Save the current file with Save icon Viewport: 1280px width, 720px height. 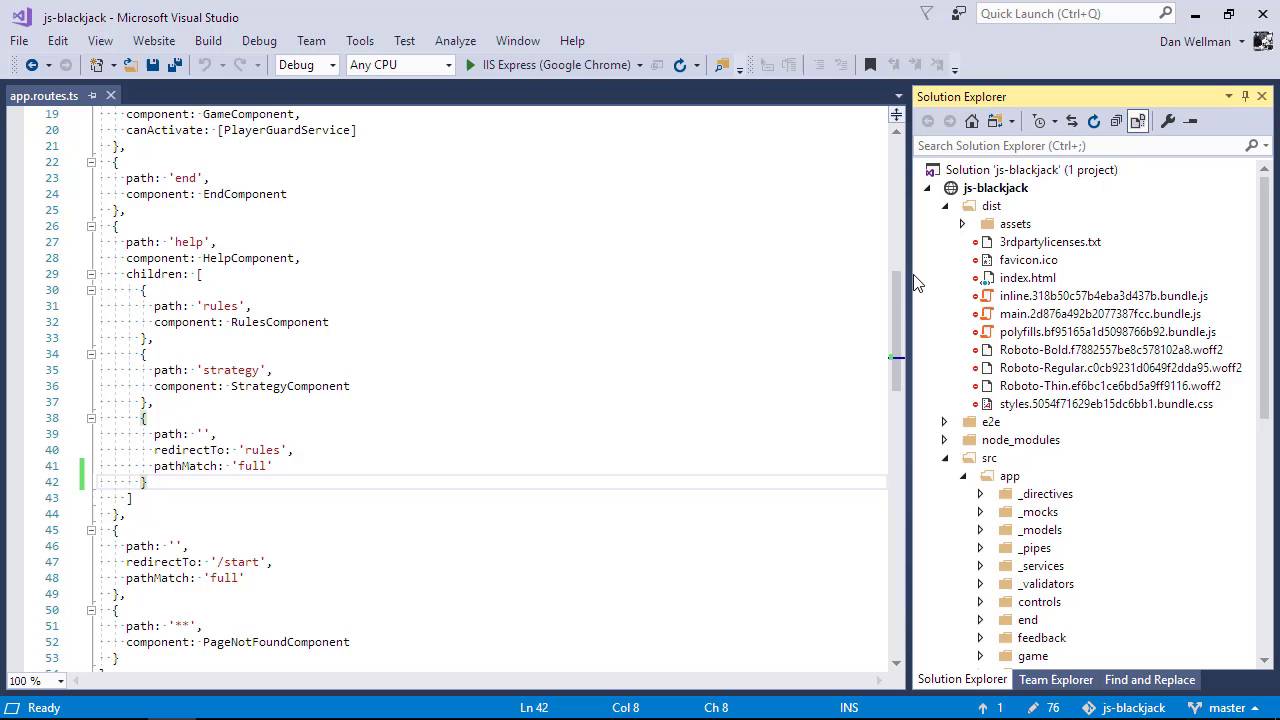point(153,65)
